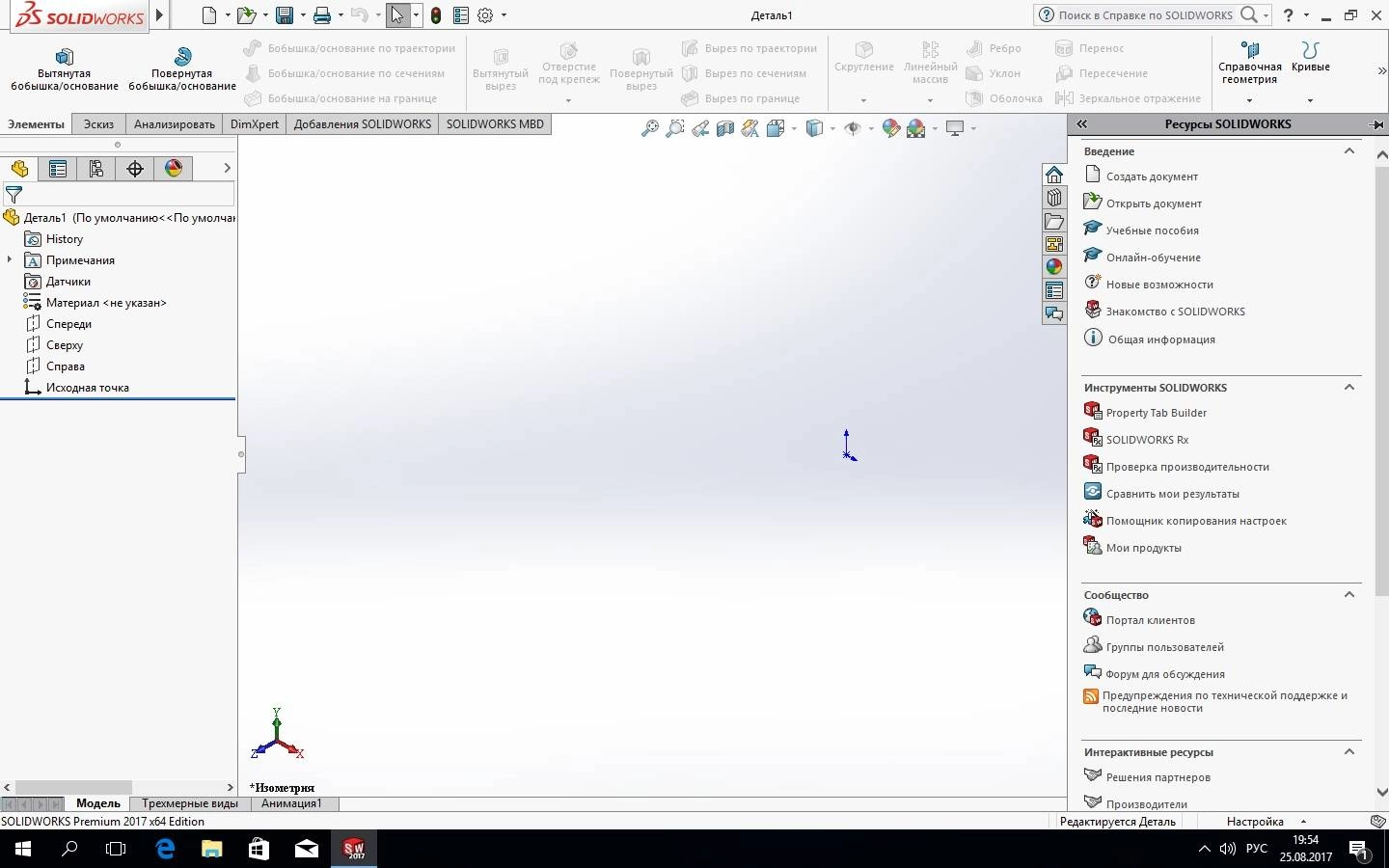1389x868 pixels.
Task: Toggle the task pane pin icon
Action: [1376, 124]
